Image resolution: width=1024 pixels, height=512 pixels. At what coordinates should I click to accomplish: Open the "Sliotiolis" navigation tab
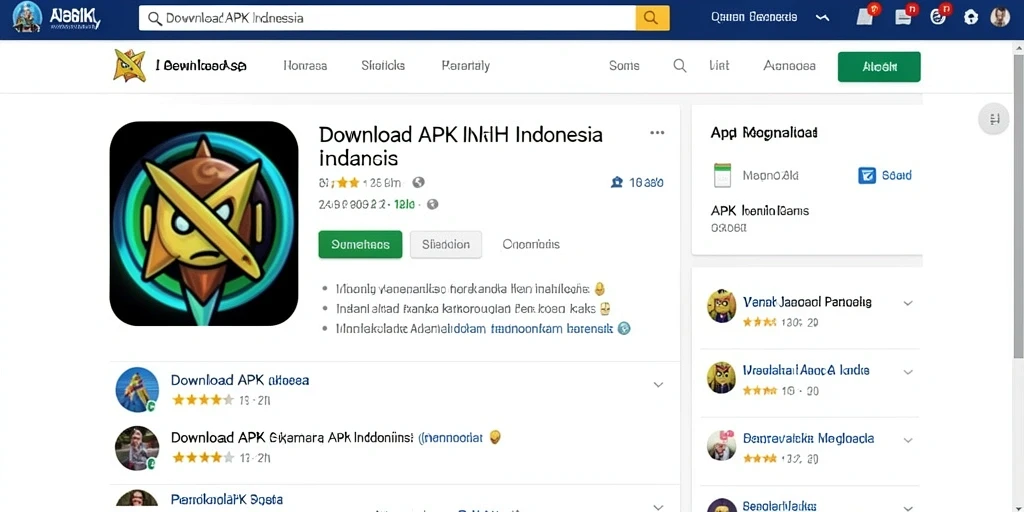(x=383, y=66)
